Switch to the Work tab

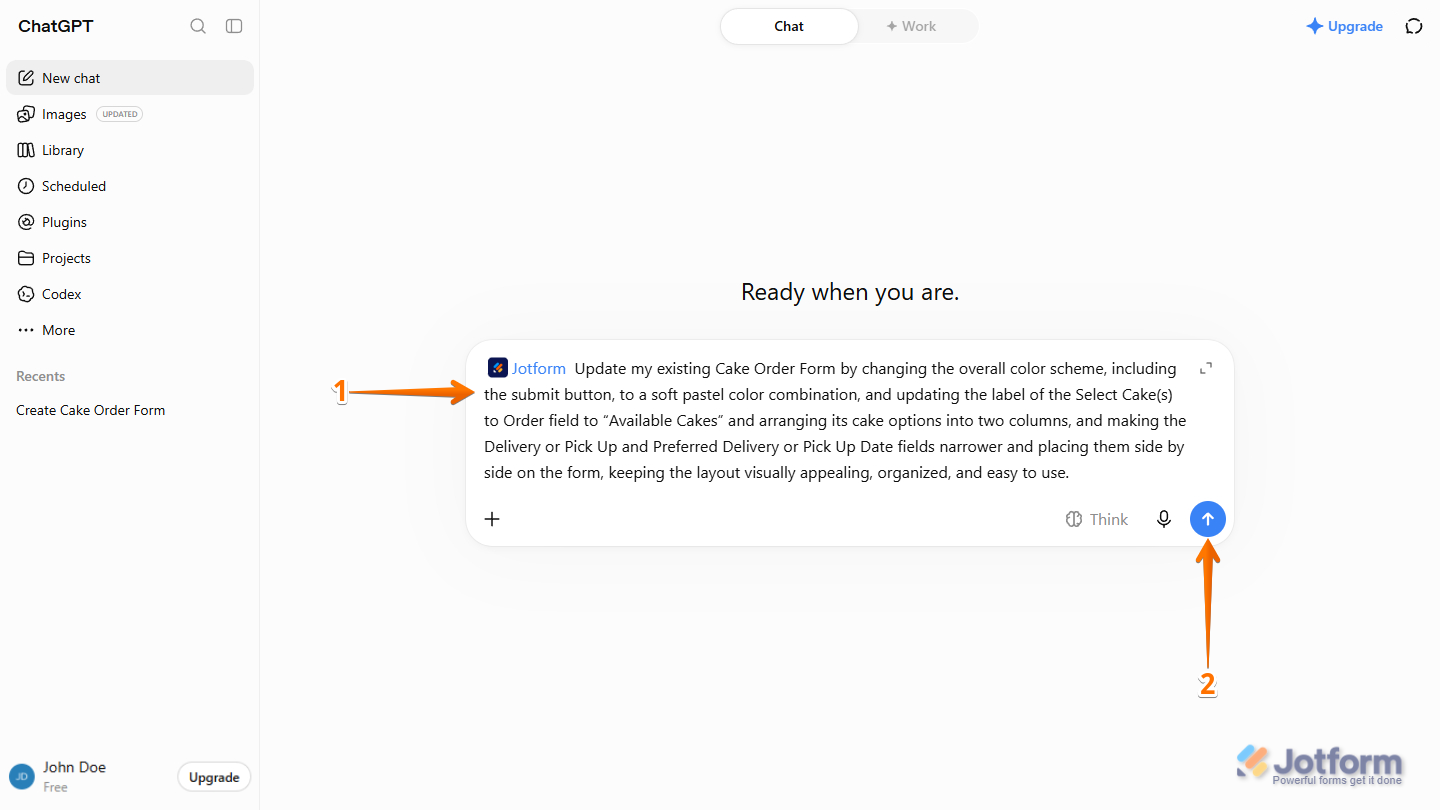[x=911, y=26]
